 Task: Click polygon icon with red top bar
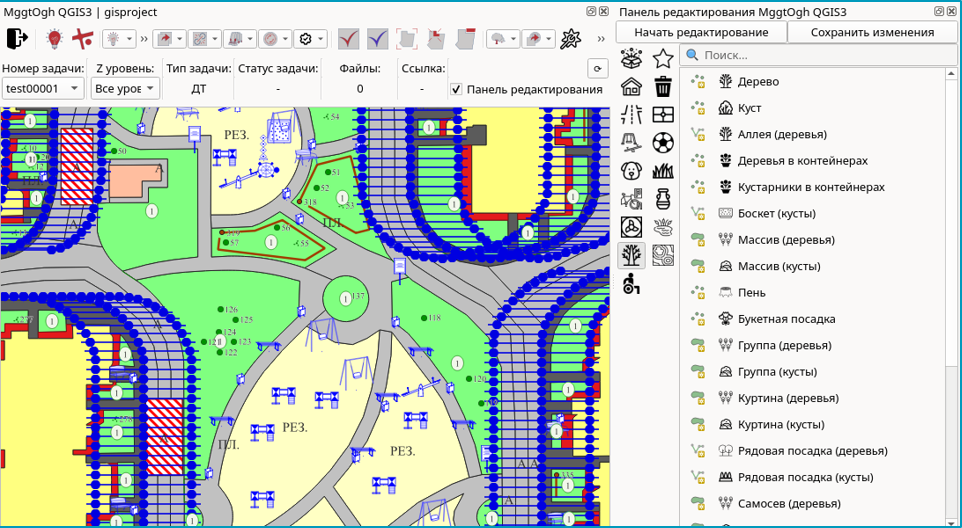point(467,39)
